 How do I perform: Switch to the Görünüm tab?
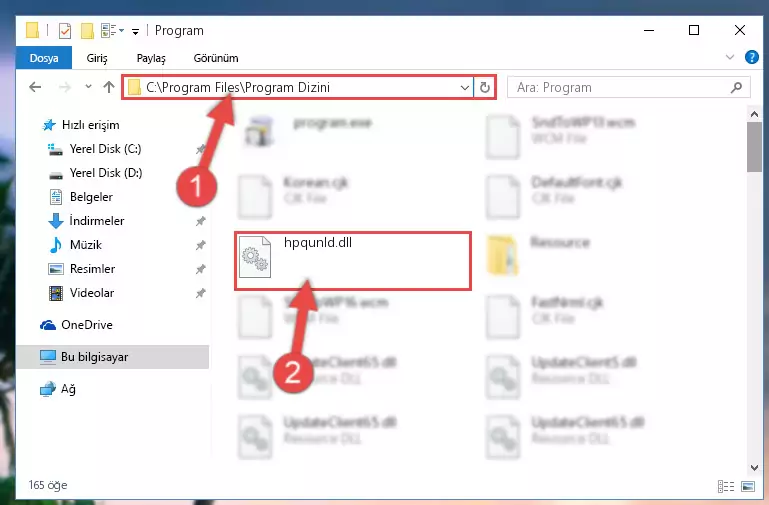[216, 58]
